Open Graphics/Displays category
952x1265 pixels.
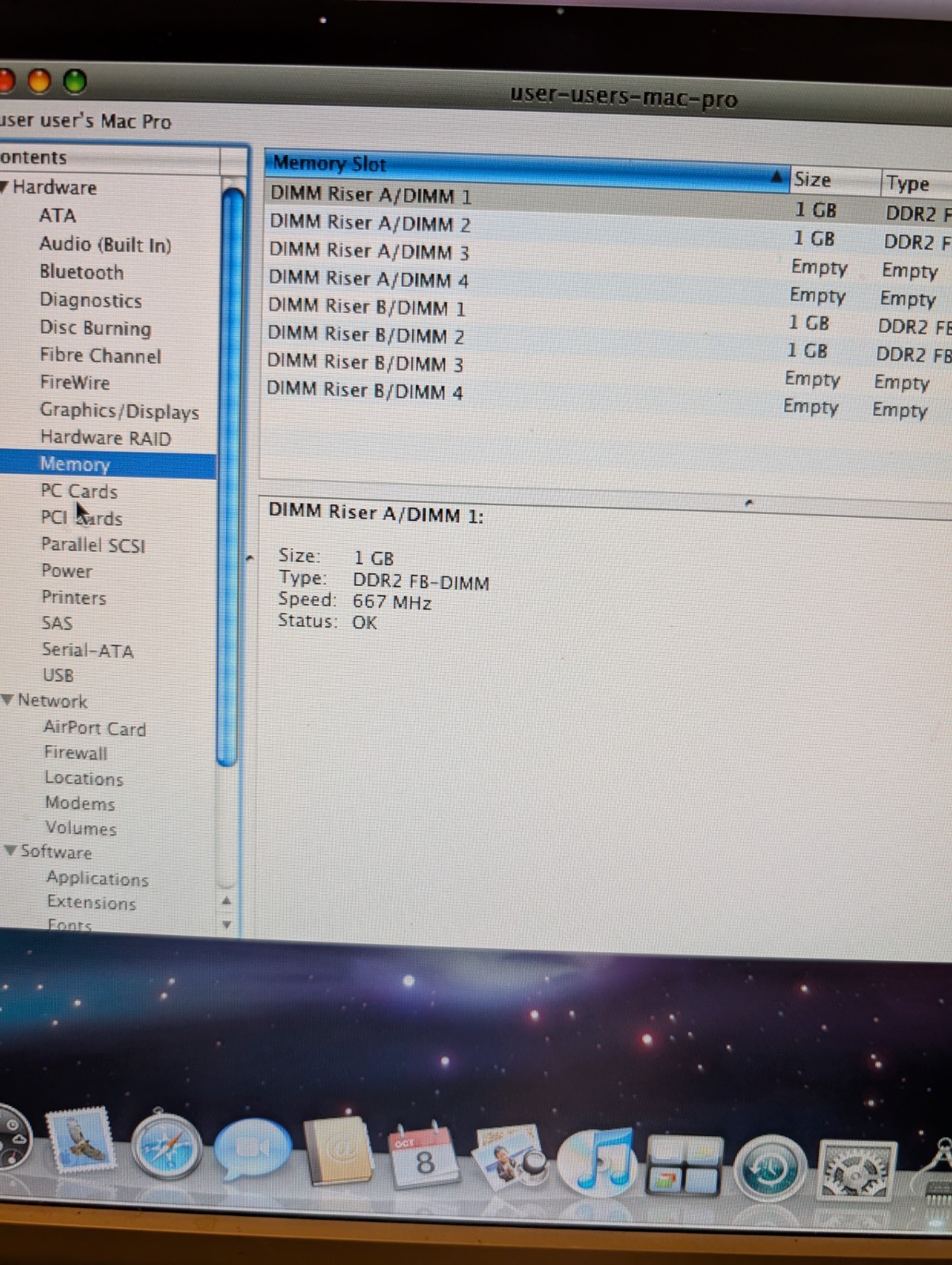119,411
